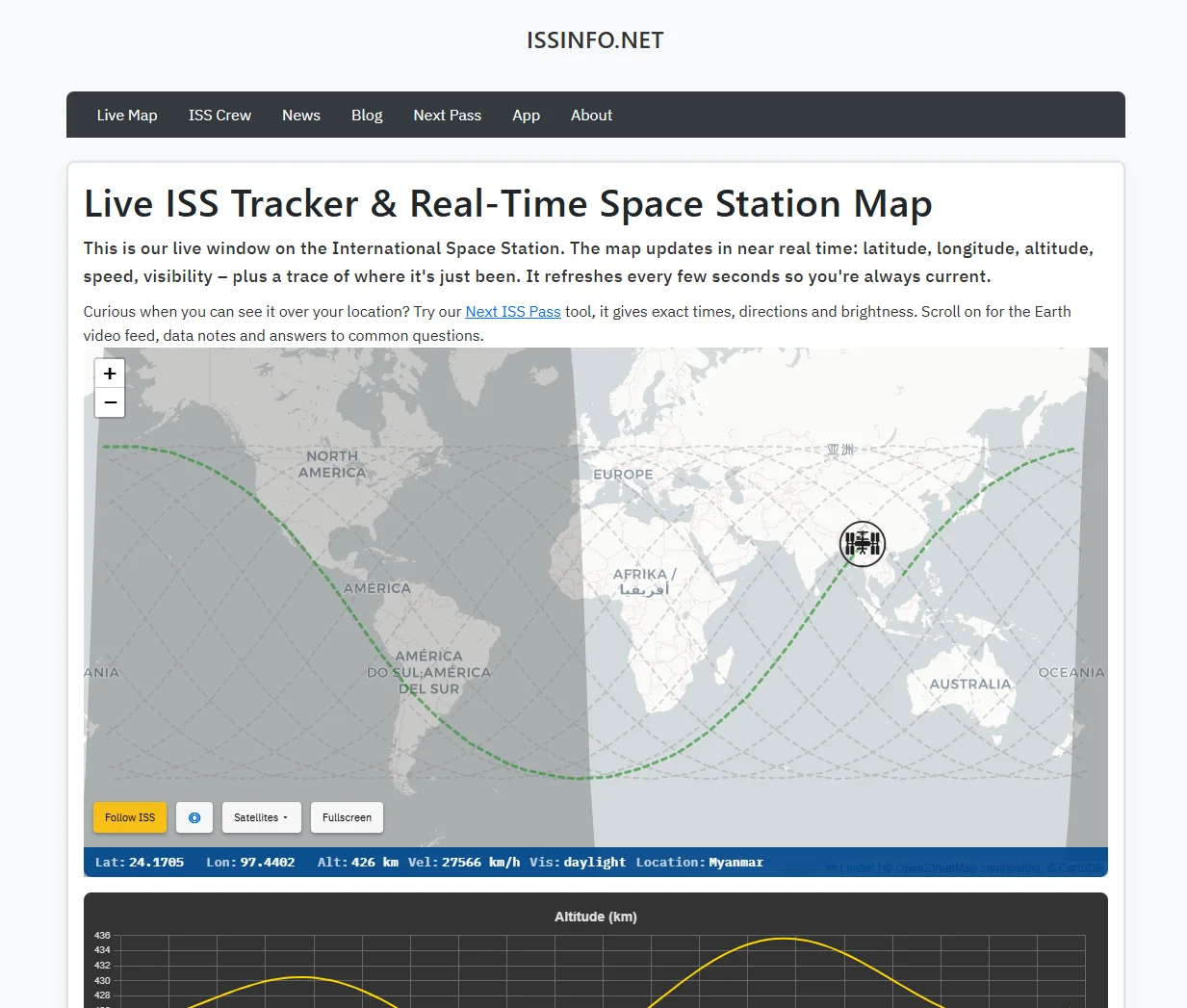Open the About page
This screenshot has height=1008, width=1187.
pyautogui.click(x=591, y=115)
